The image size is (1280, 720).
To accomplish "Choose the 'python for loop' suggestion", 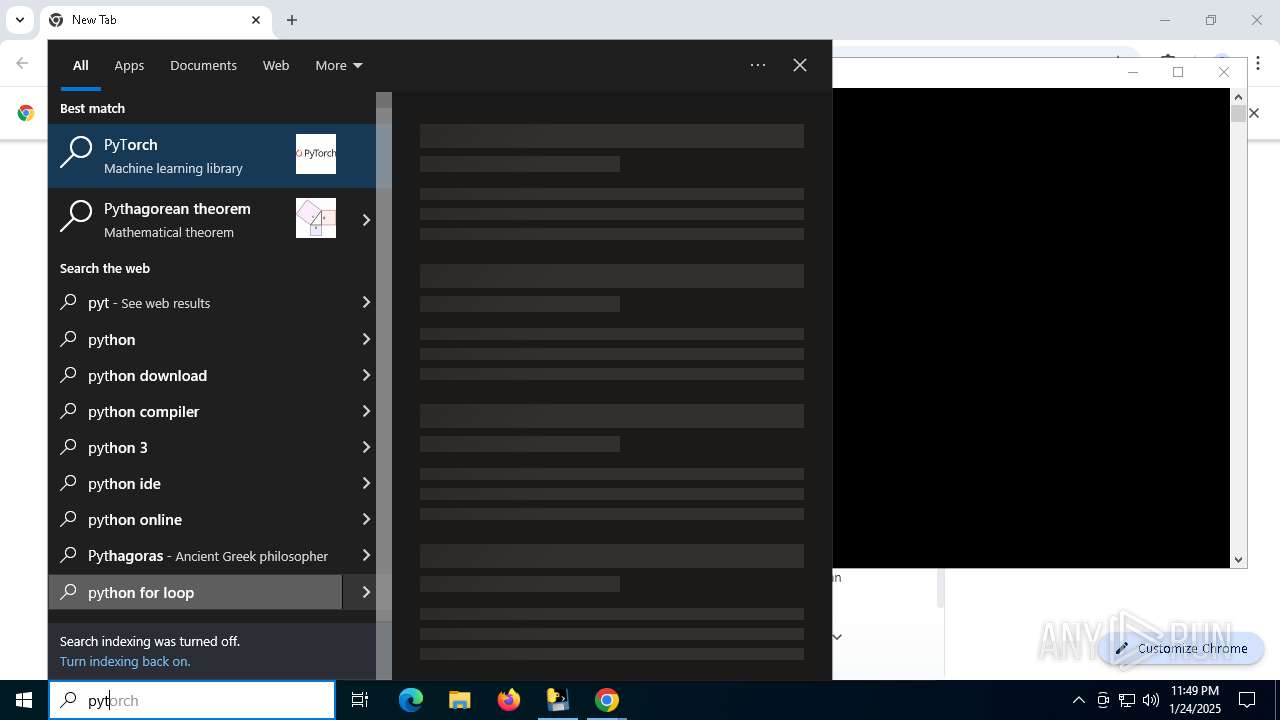I will pyautogui.click(x=195, y=592).
